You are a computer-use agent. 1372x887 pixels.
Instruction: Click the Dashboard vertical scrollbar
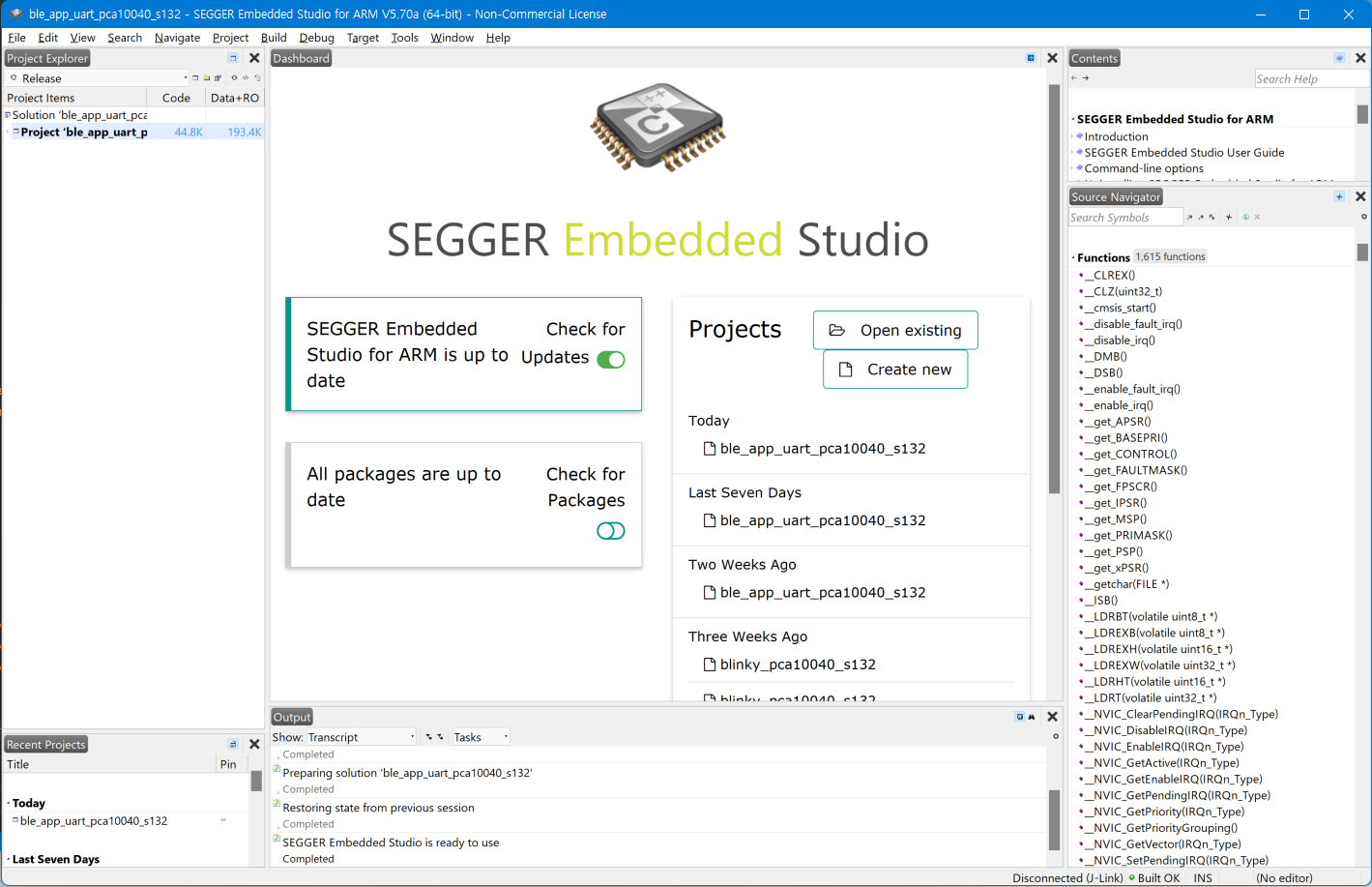(x=1054, y=290)
